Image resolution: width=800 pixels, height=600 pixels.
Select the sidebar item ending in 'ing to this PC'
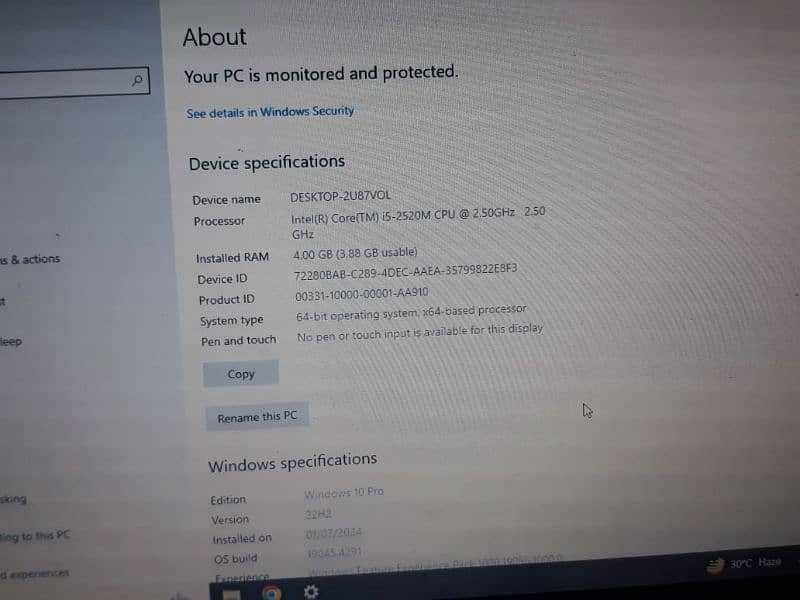(x=35, y=535)
